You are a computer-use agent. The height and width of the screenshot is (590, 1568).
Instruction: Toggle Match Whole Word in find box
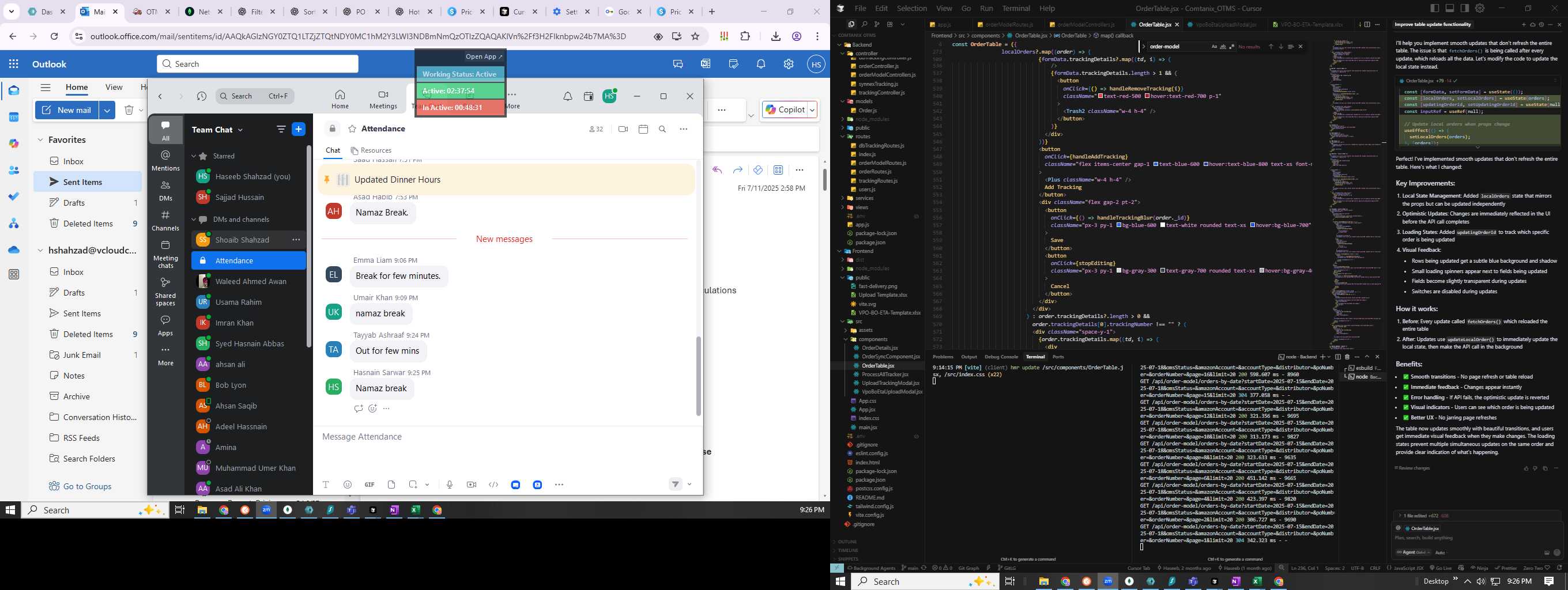[1223, 47]
